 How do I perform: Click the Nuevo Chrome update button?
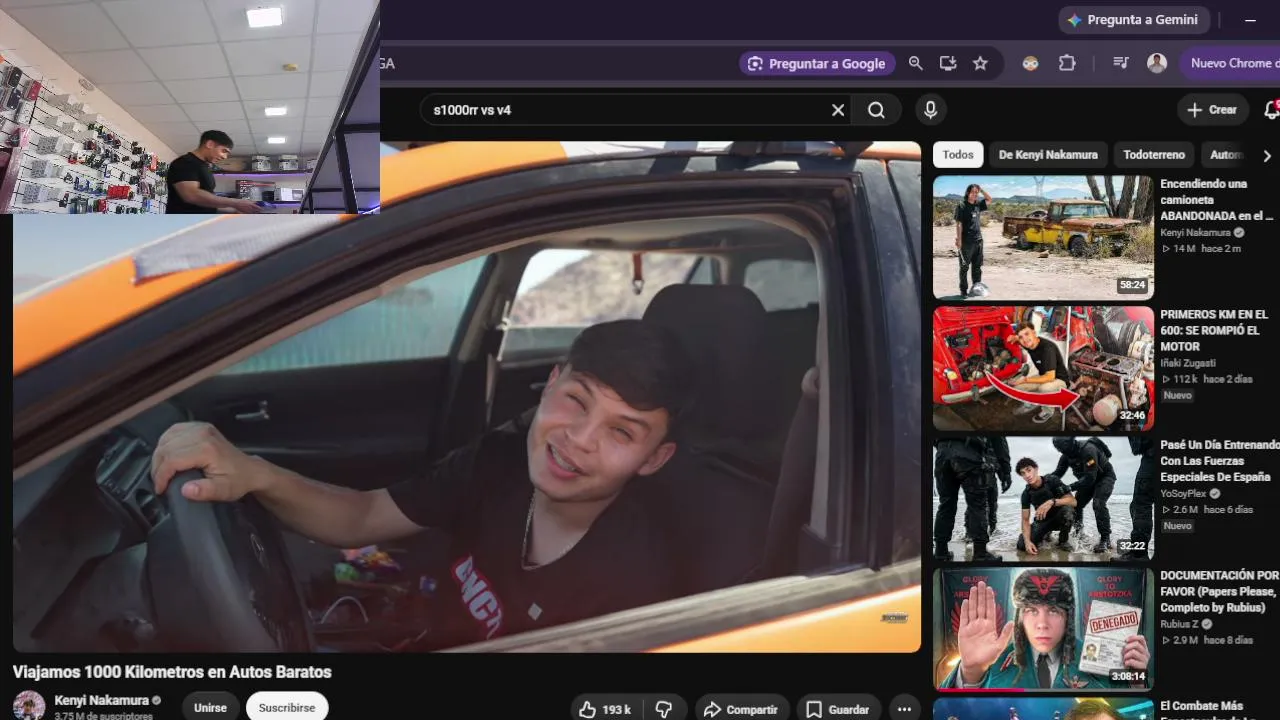(x=1232, y=63)
